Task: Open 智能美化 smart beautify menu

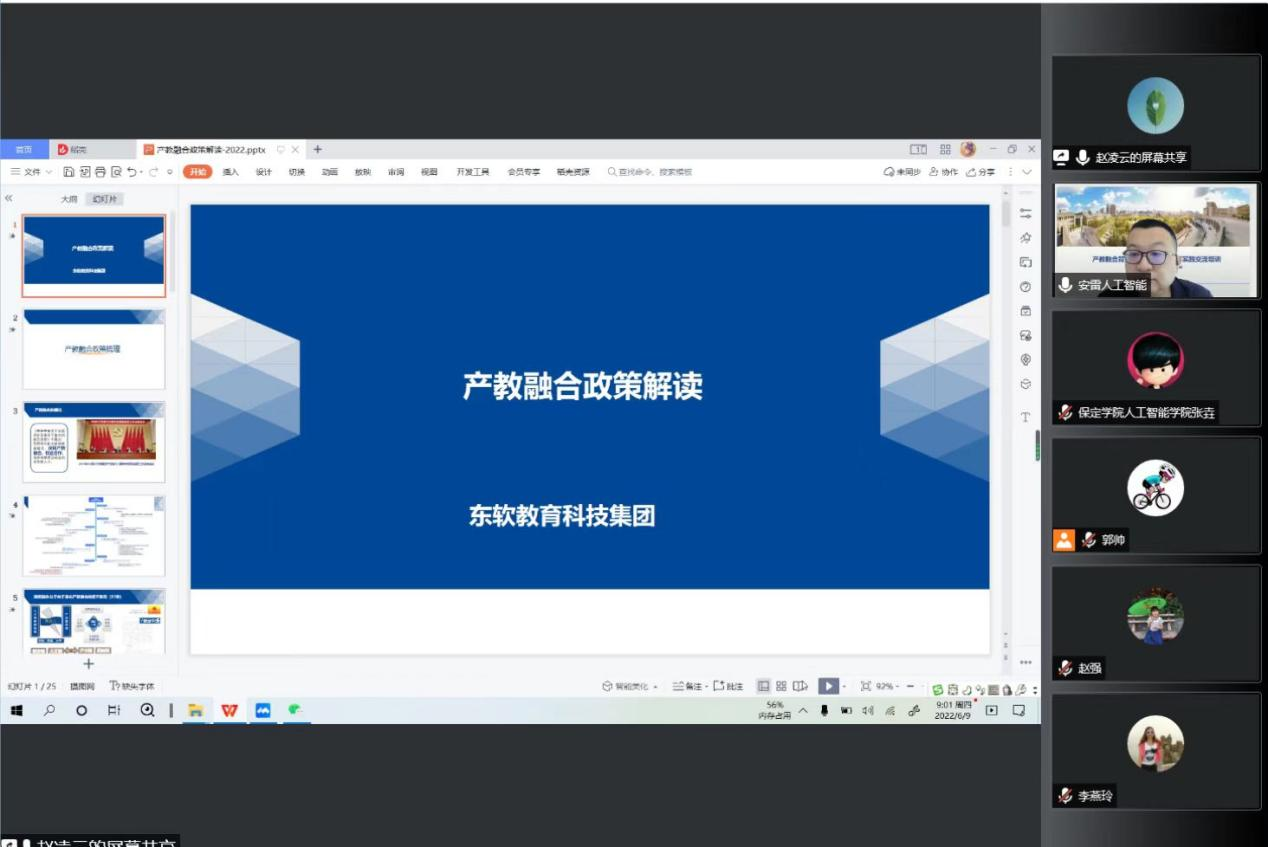Action: click(x=630, y=686)
